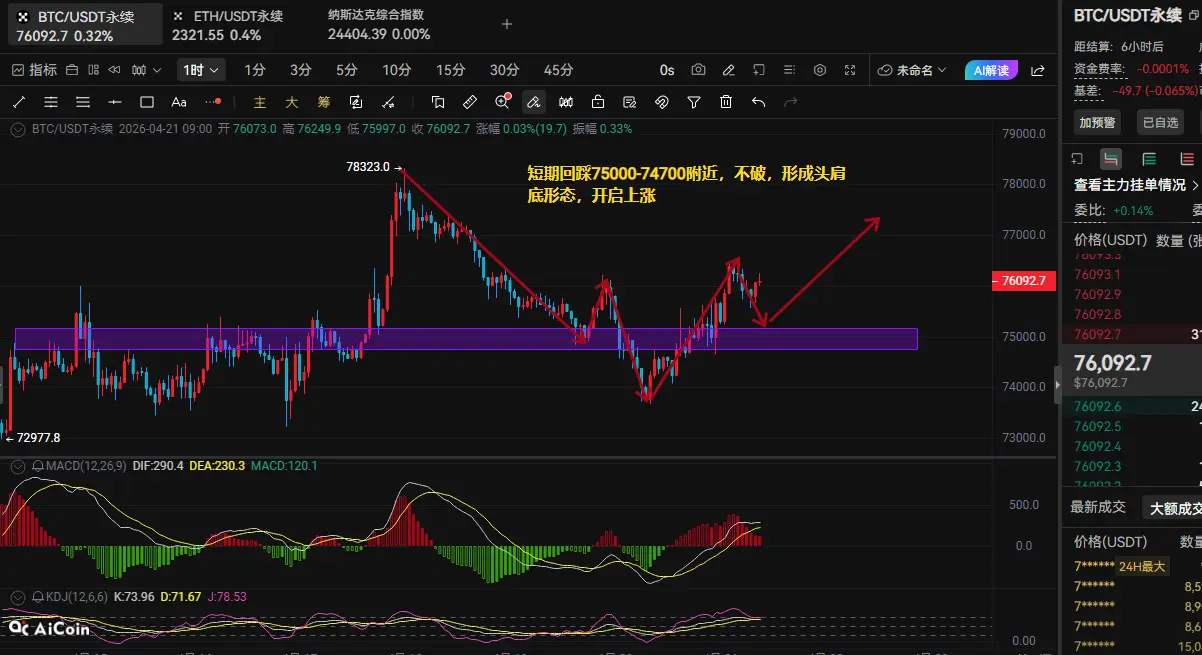
Task: Select the three plain horizontal lines tool
Action: click(x=83, y=101)
